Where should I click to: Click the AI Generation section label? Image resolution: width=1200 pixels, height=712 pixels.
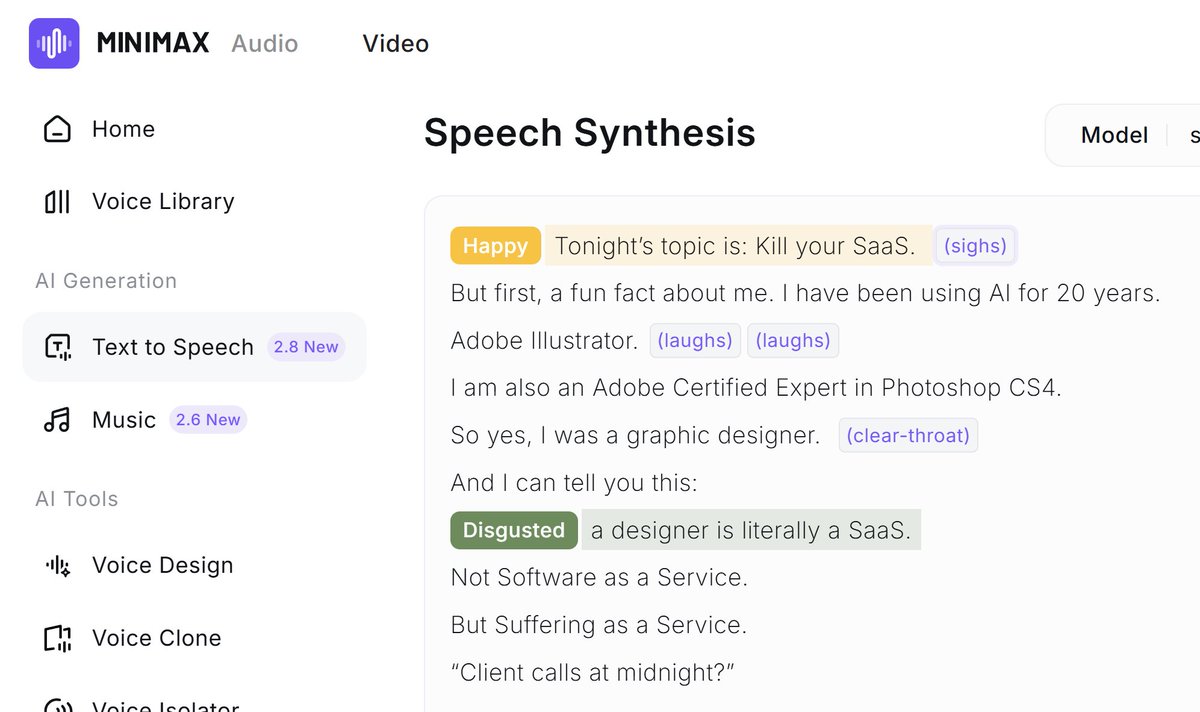106,281
